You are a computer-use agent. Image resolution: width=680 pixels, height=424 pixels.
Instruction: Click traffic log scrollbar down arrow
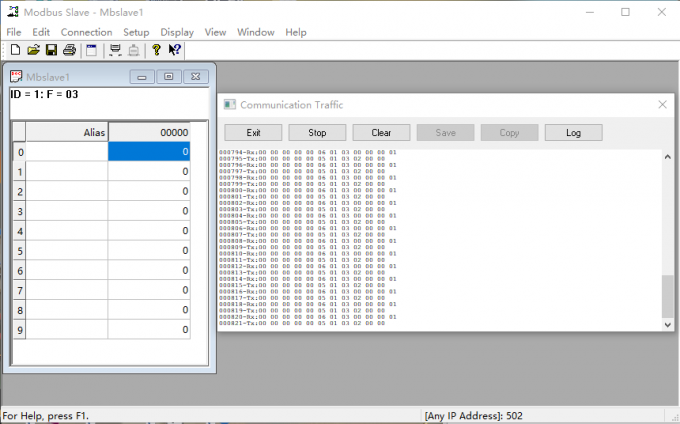pos(667,325)
